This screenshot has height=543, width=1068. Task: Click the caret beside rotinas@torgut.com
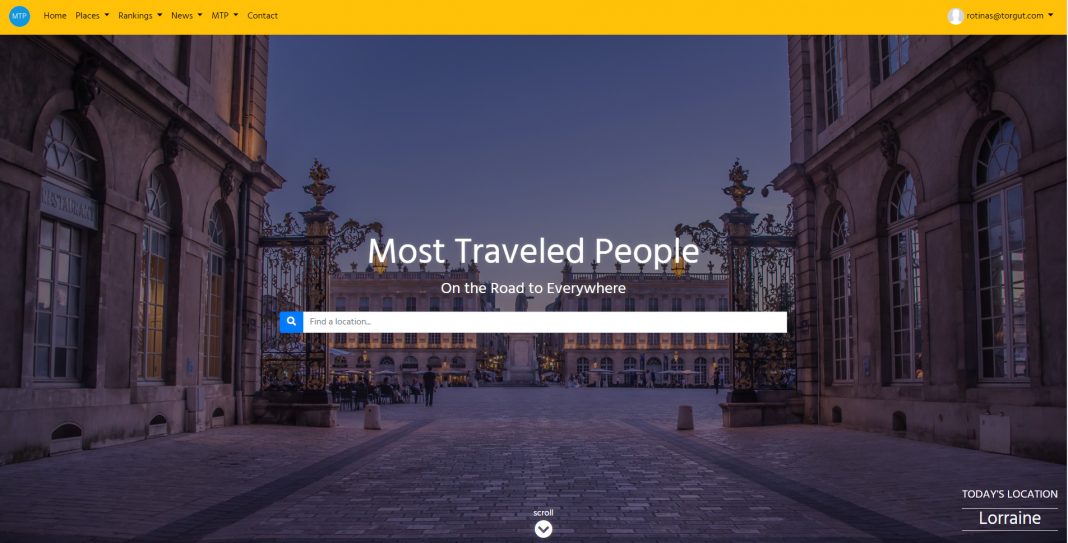click(1050, 16)
